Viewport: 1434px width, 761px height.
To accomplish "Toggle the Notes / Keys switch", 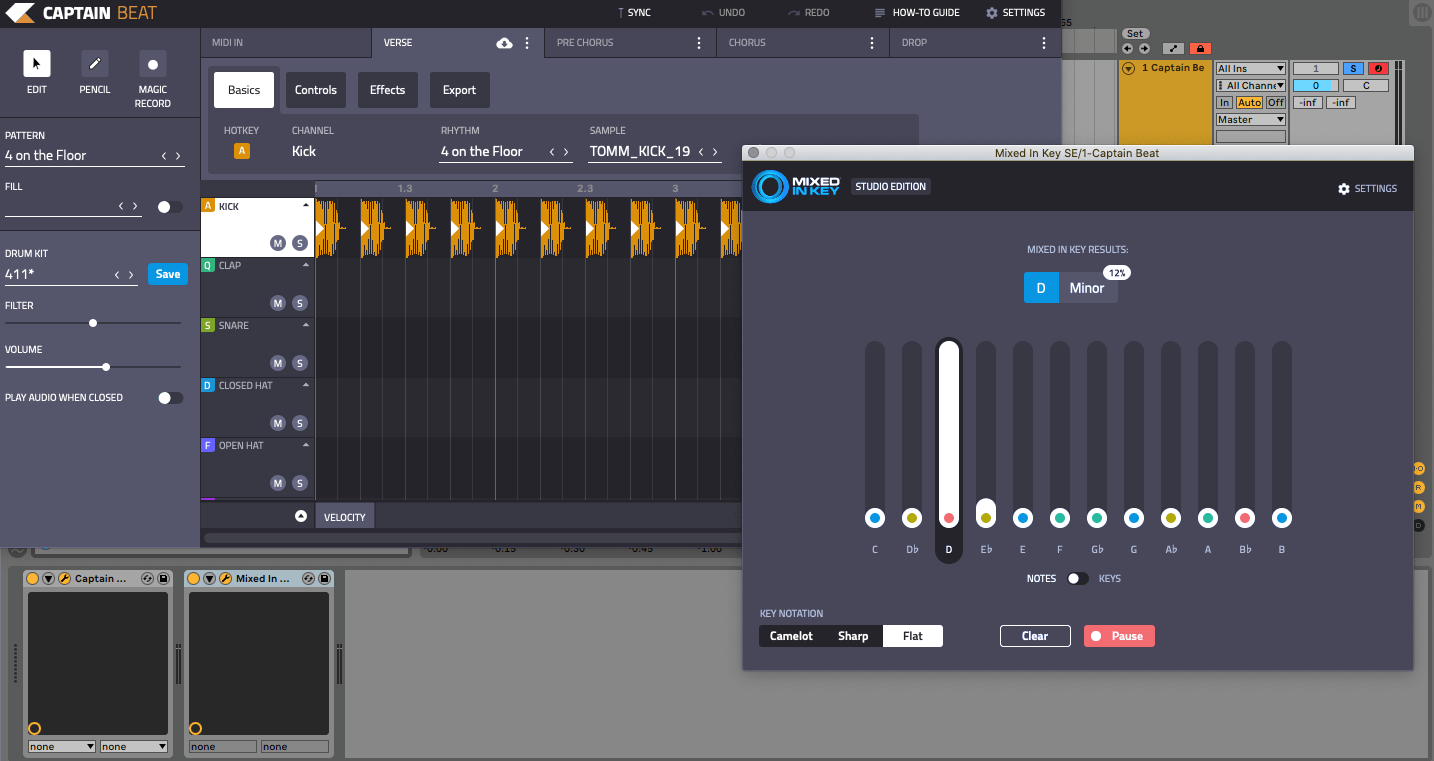I will 1077,579.
